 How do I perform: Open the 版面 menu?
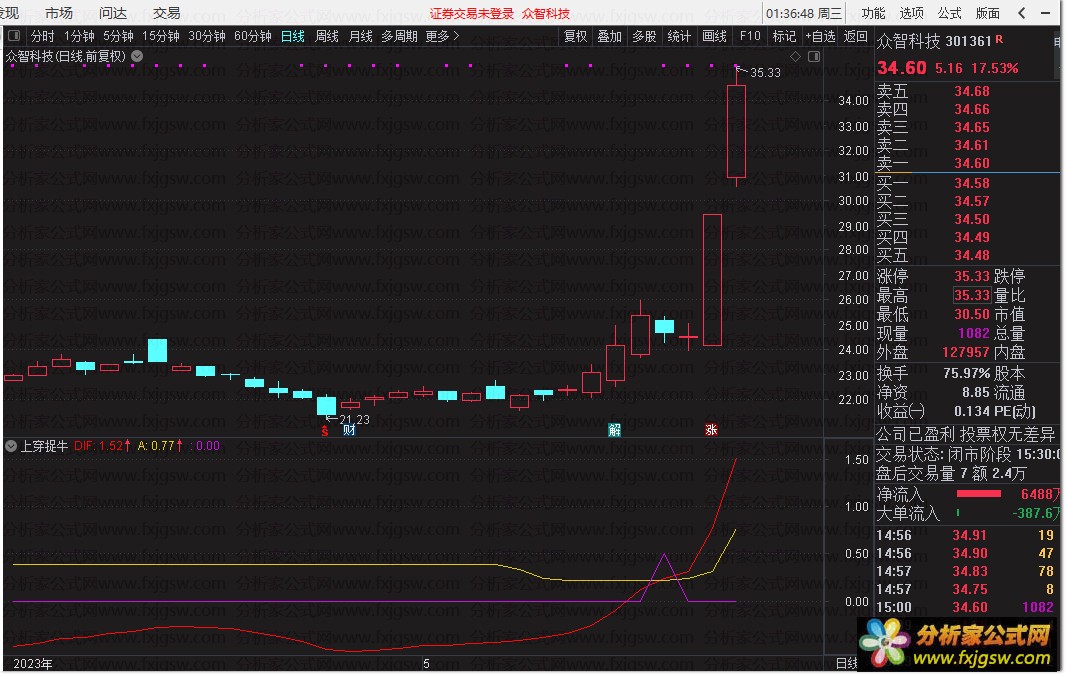(x=987, y=13)
